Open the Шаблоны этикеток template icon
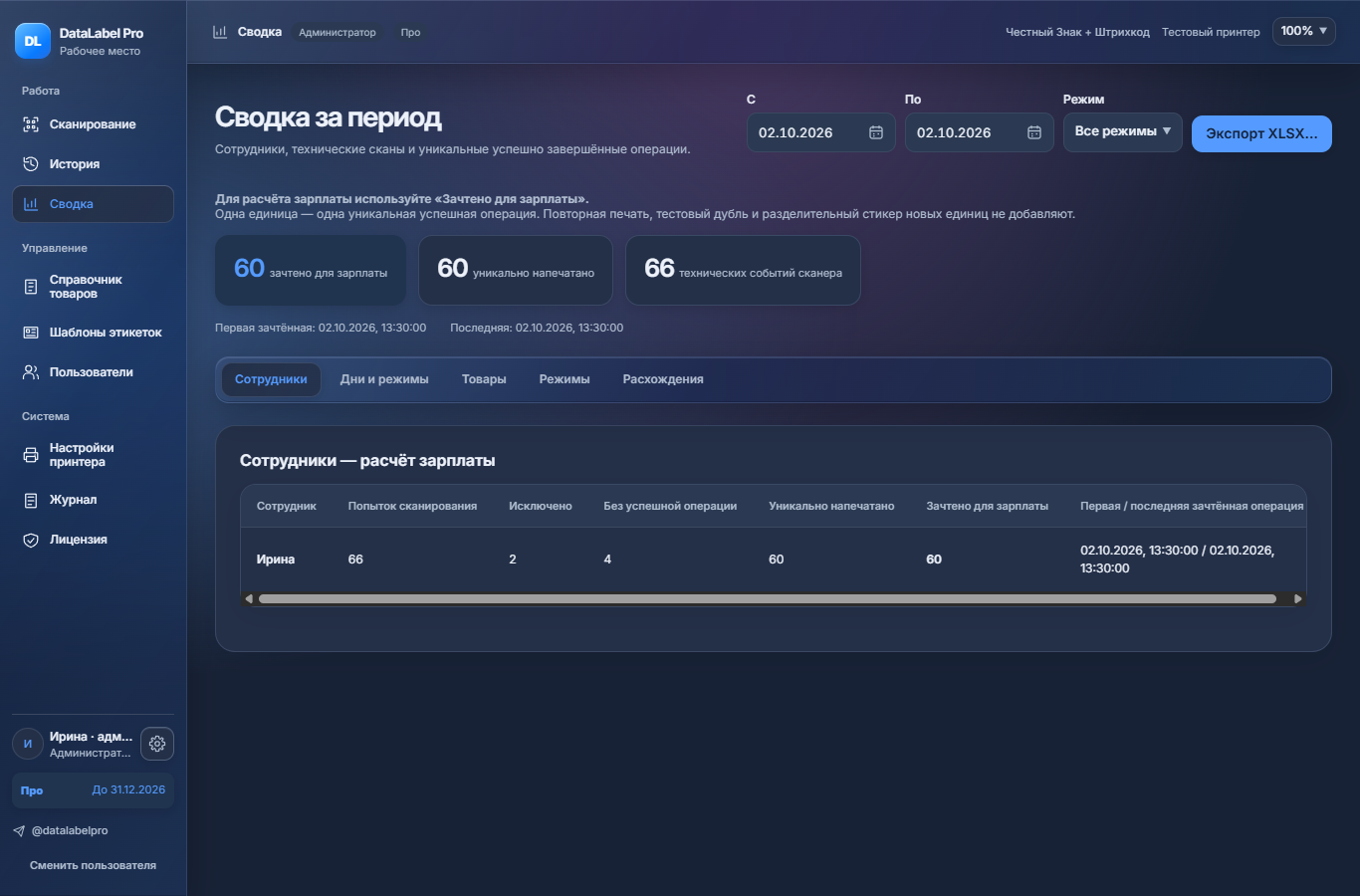 pyautogui.click(x=31, y=333)
